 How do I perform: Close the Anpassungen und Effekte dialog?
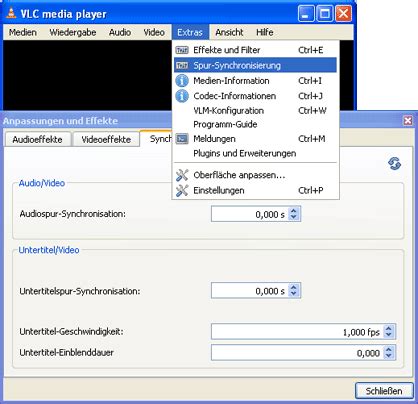pyautogui.click(x=408, y=121)
